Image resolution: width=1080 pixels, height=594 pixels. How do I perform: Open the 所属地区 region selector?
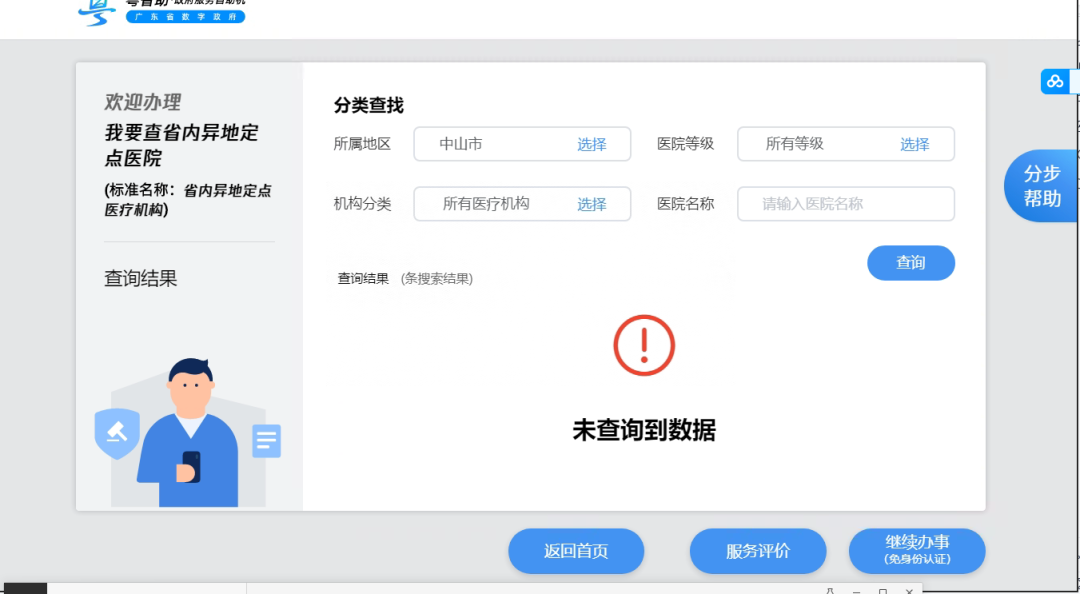click(x=592, y=144)
